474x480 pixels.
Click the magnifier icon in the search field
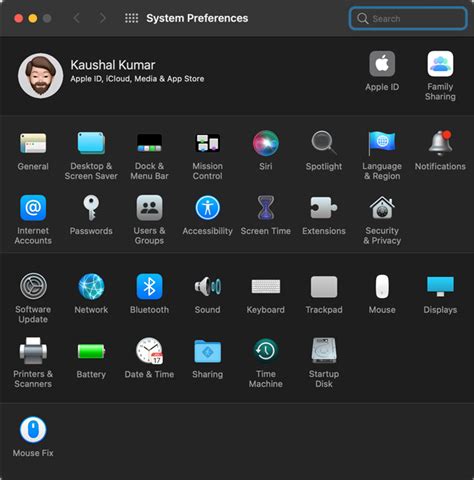point(362,18)
